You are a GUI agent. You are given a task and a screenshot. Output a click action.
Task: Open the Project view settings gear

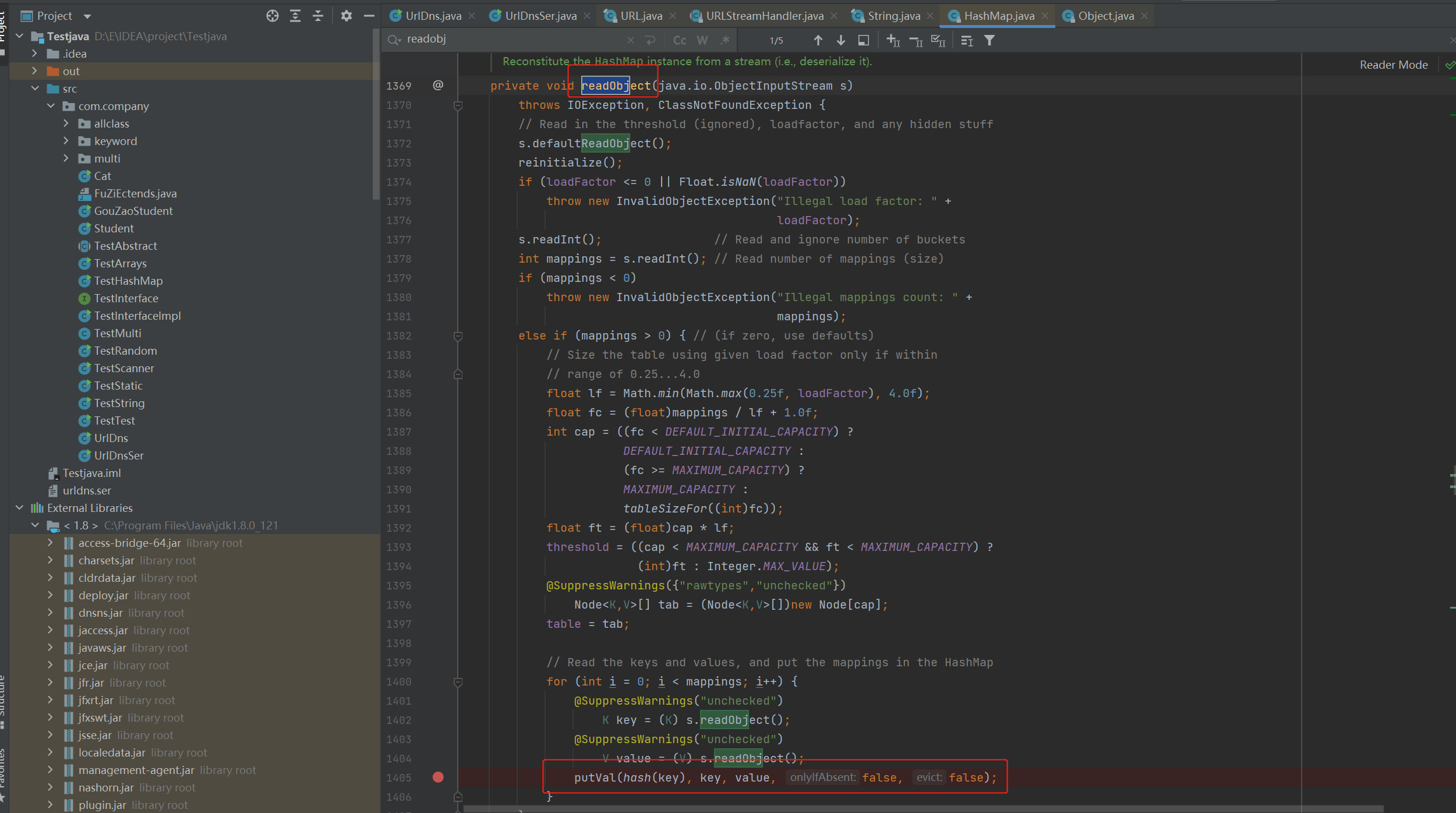(347, 16)
